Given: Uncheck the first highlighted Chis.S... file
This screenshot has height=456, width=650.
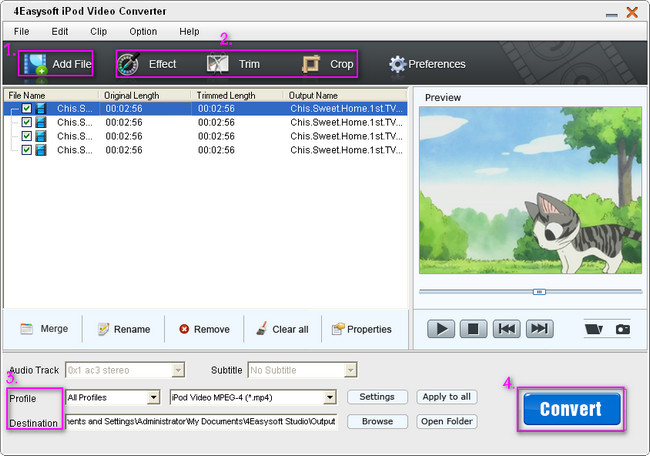Looking at the screenshot, I should [x=27, y=109].
